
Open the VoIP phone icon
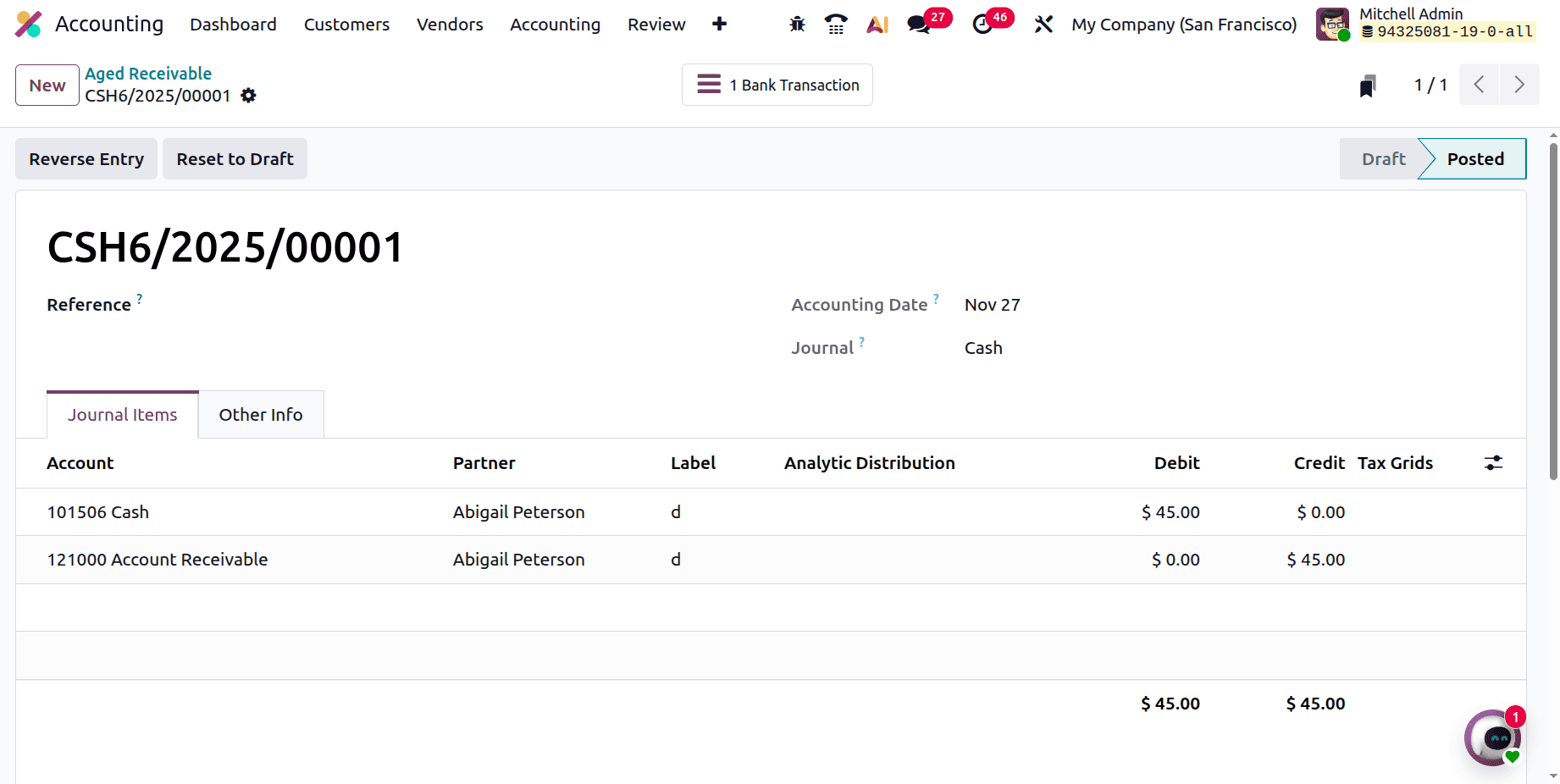[836, 25]
